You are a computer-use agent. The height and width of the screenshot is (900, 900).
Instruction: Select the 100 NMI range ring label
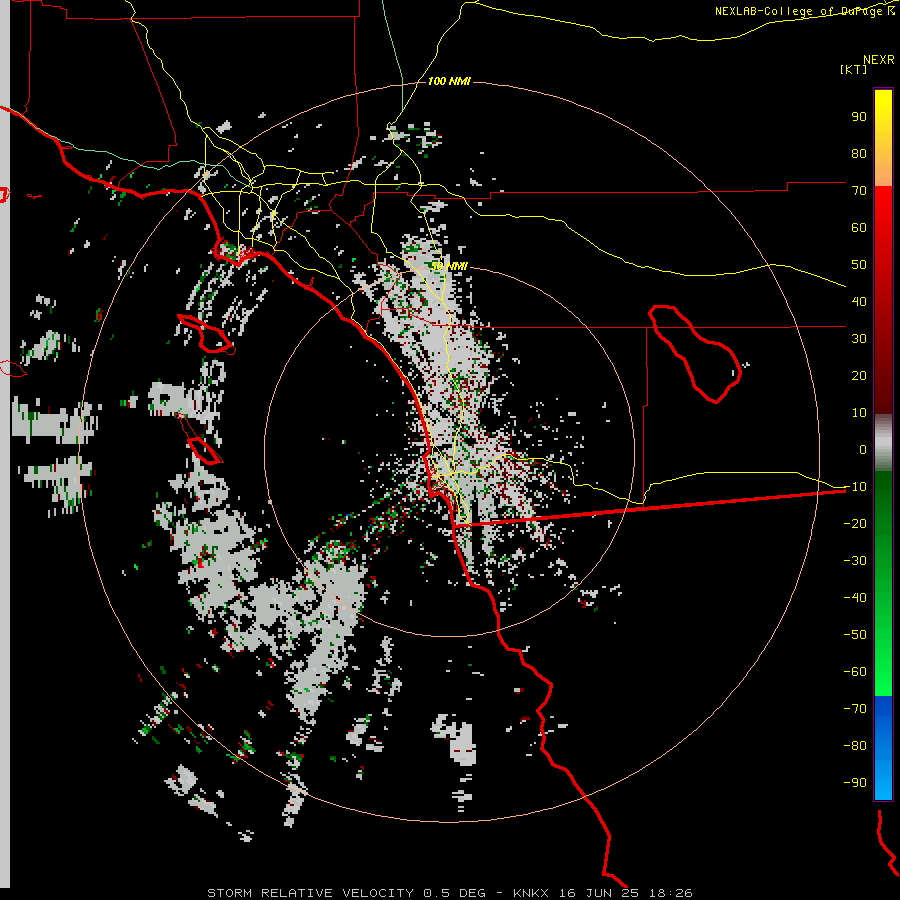(x=449, y=81)
